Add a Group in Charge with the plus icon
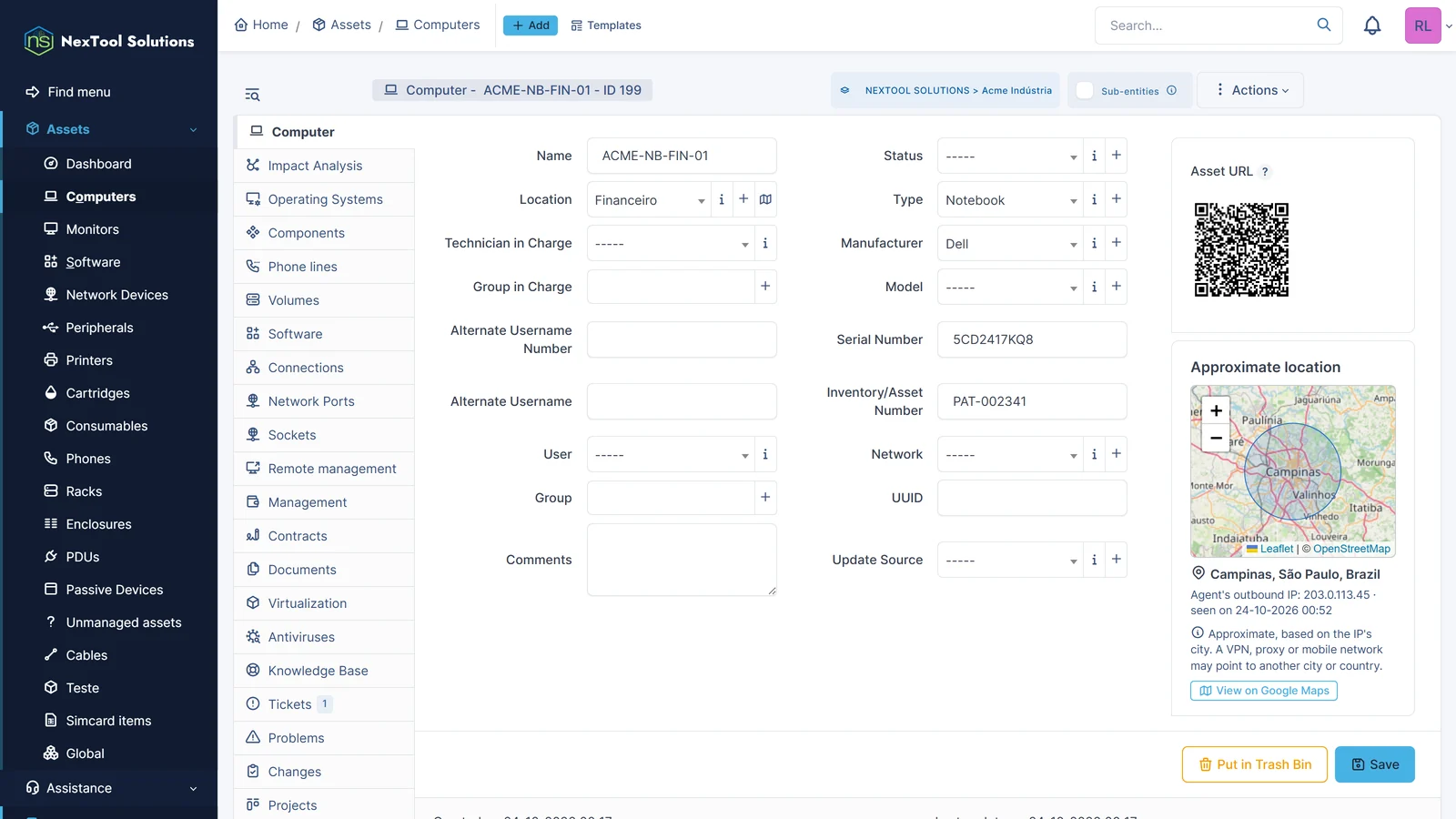Image resolution: width=1456 pixels, height=819 pixels. click(765, 287)
